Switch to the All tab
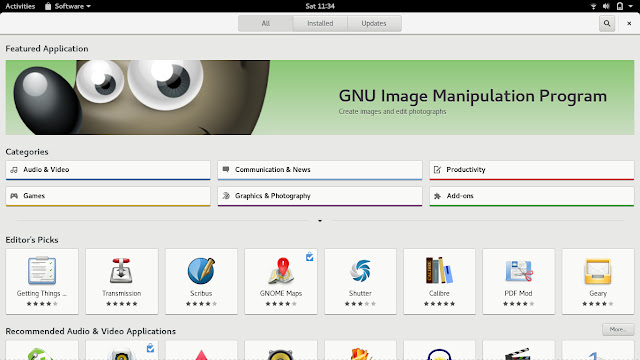The height and width of the screenshot is (360, 640). click(x=266, y=23)
